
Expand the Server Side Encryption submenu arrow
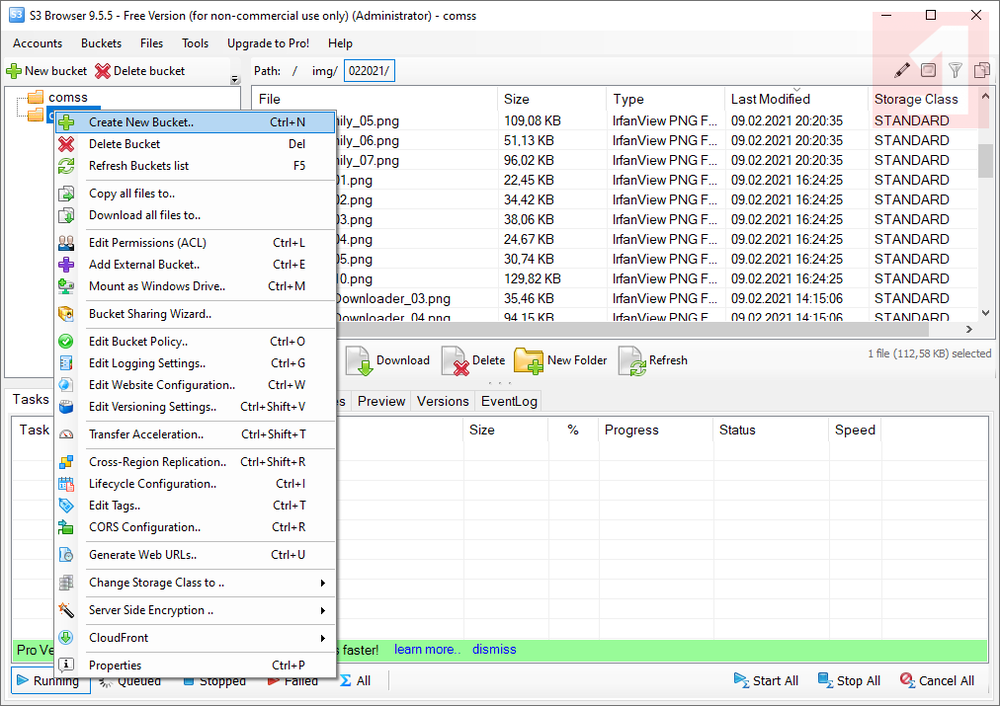pos(323,610)
